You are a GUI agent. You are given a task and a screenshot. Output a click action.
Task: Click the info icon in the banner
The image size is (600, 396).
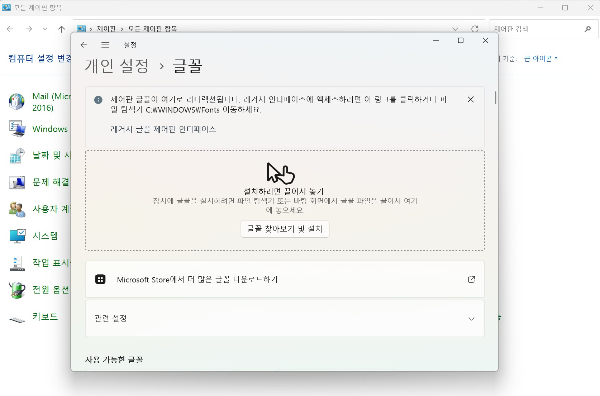point(98,100)
